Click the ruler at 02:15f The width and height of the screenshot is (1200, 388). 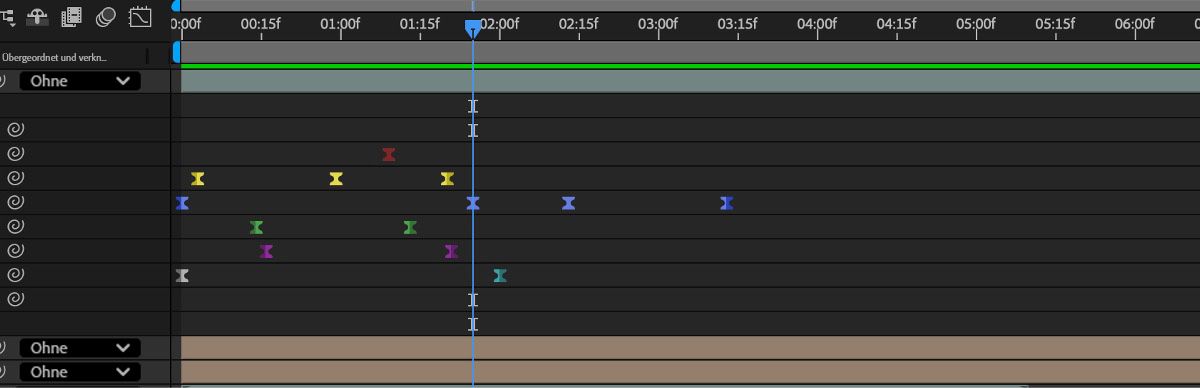pos(579,23)
